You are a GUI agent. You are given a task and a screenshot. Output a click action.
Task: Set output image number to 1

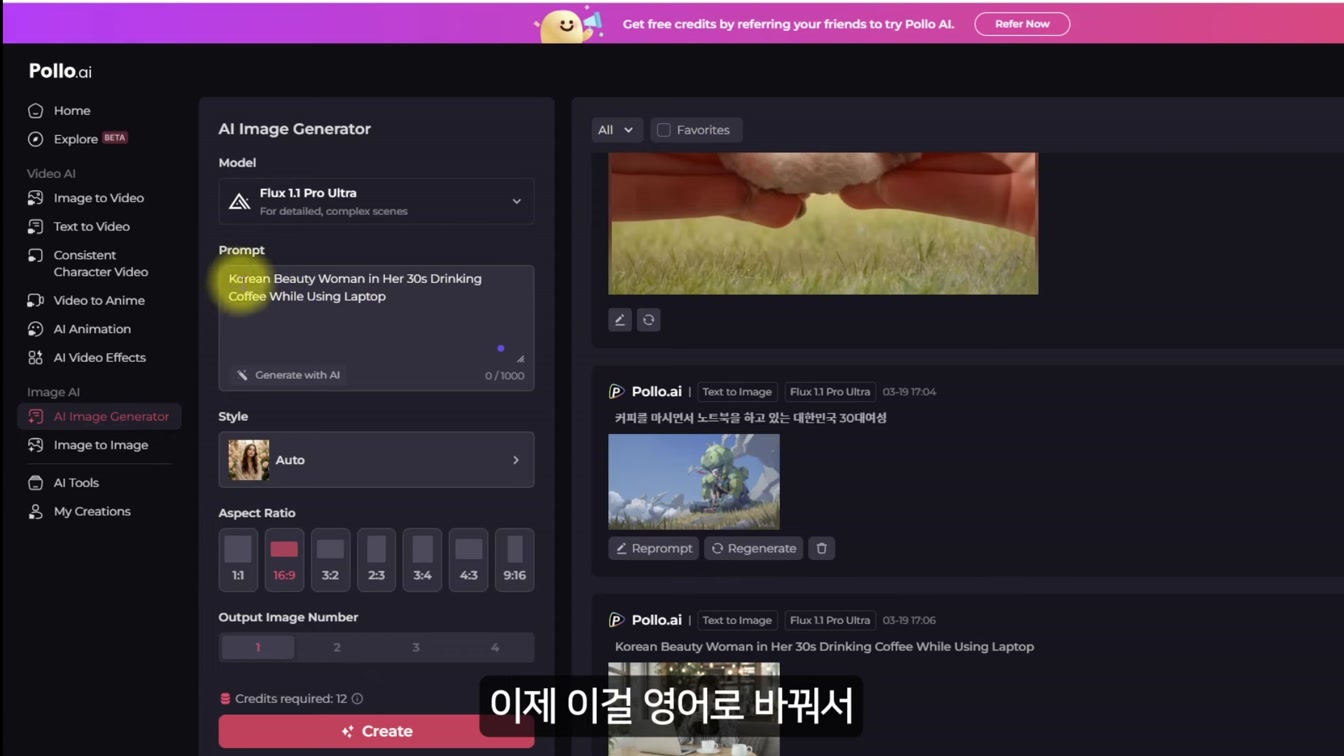tap(258, 647)
